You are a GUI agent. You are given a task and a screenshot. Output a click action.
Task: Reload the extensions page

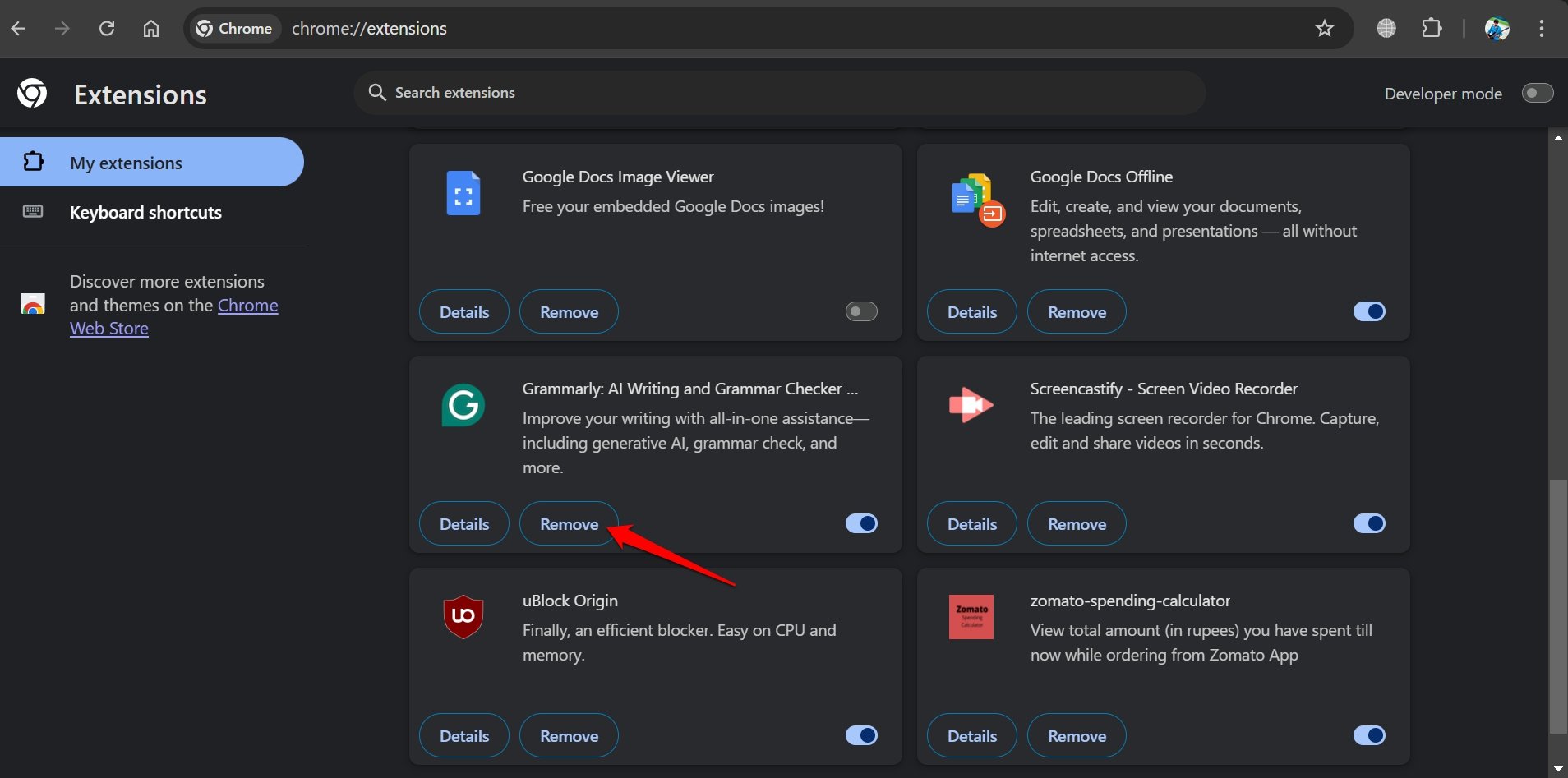pos(107,29)
